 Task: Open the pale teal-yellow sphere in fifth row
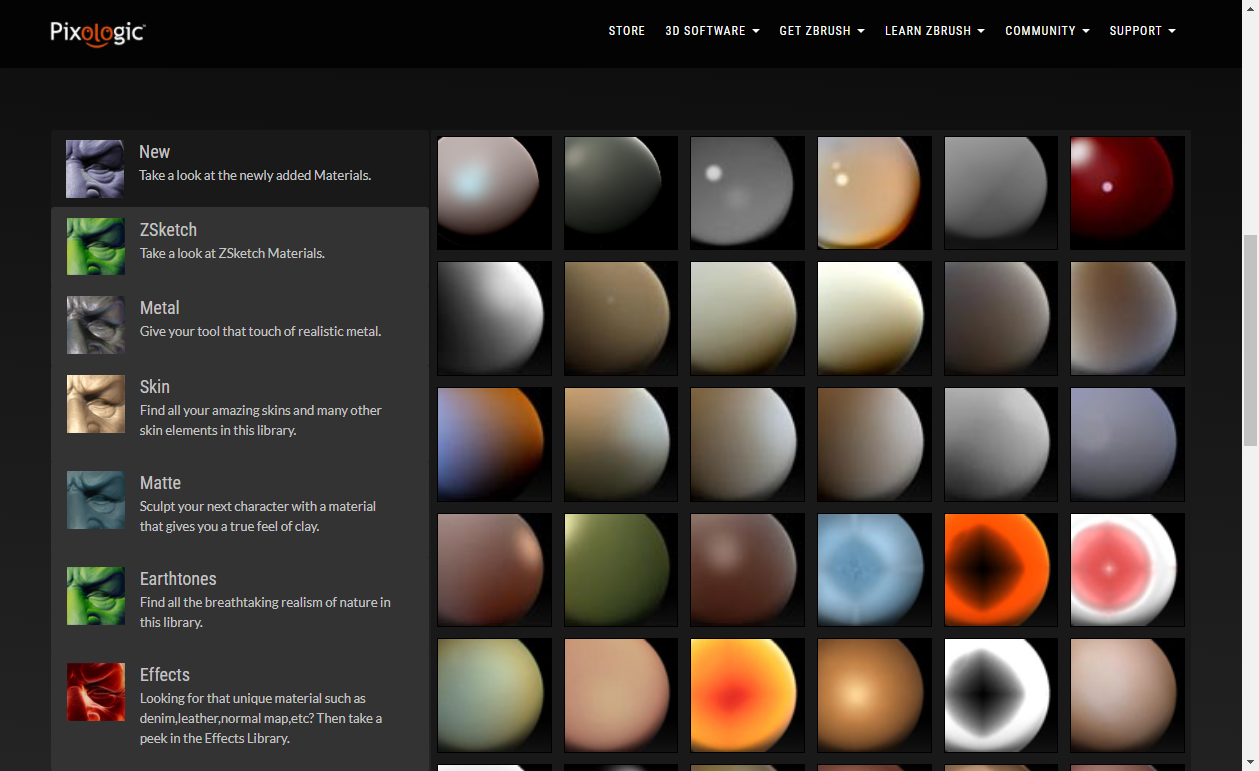point(494,695)
